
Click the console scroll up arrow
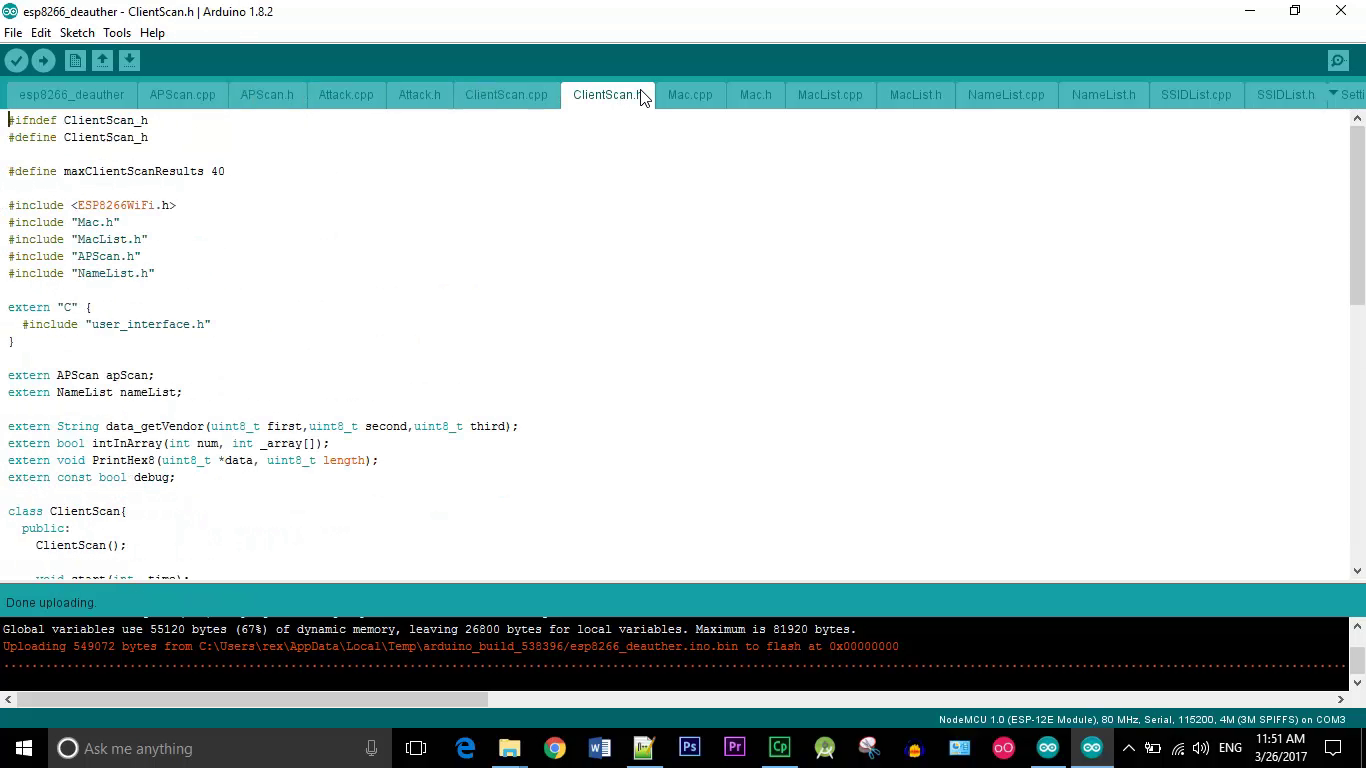point(1357,626)
